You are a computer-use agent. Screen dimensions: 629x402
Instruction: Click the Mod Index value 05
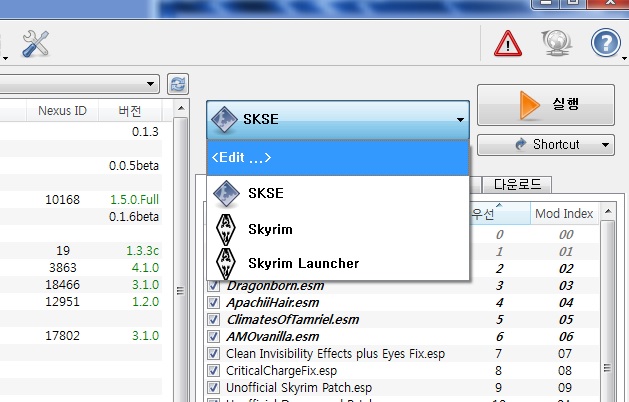(x=566, y=320)
